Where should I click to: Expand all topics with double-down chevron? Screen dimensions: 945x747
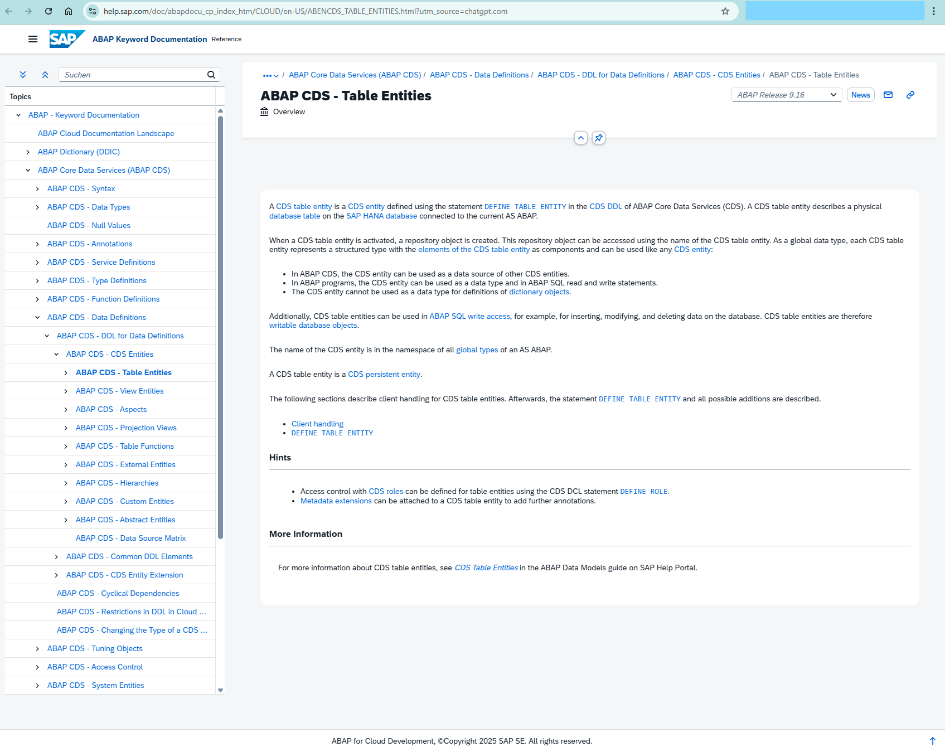(x=23, y=75)
